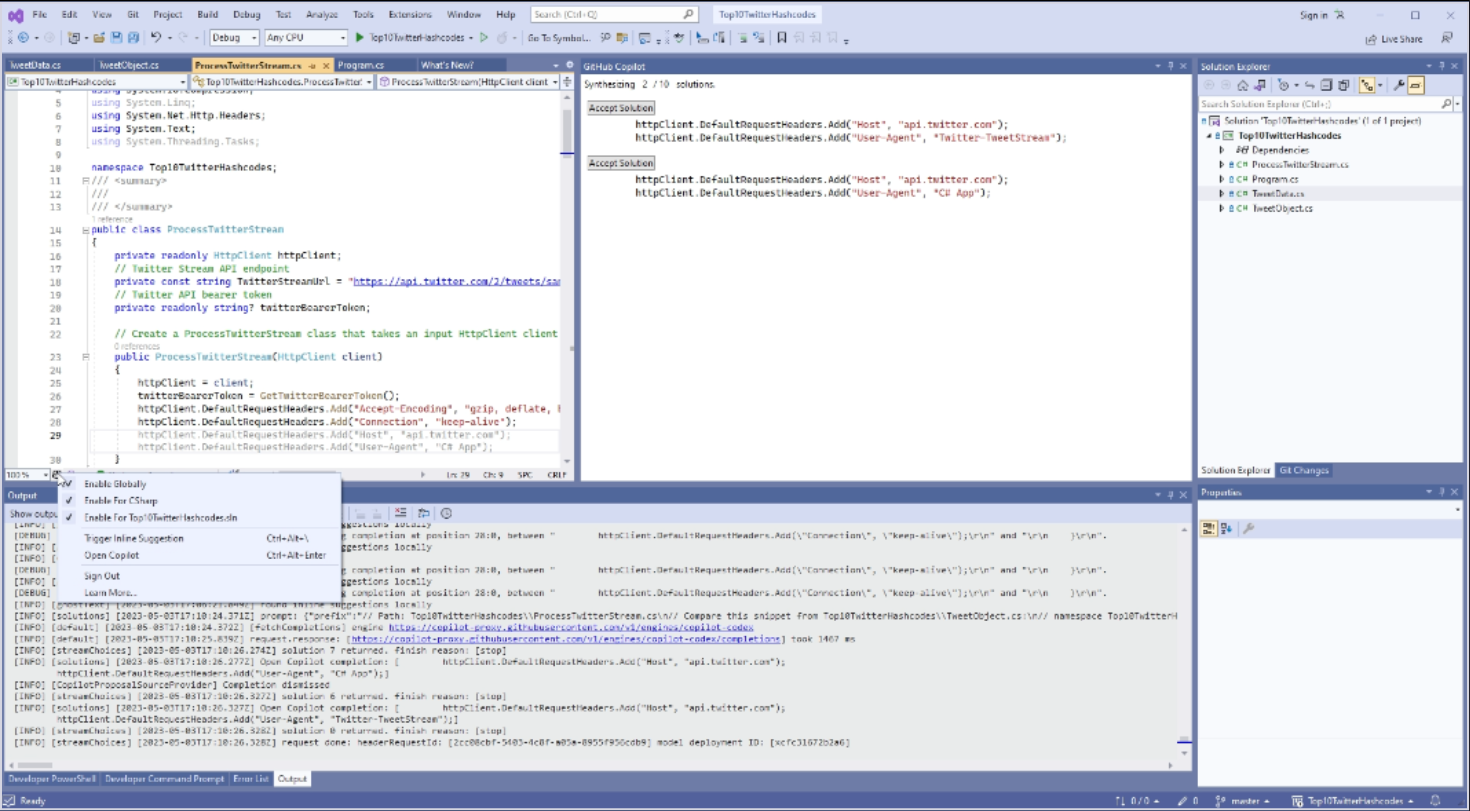The height and width of the screenshot is (811, 1470).
Task: Click the Undo arrow icon
Action: [x=156, y=37]
